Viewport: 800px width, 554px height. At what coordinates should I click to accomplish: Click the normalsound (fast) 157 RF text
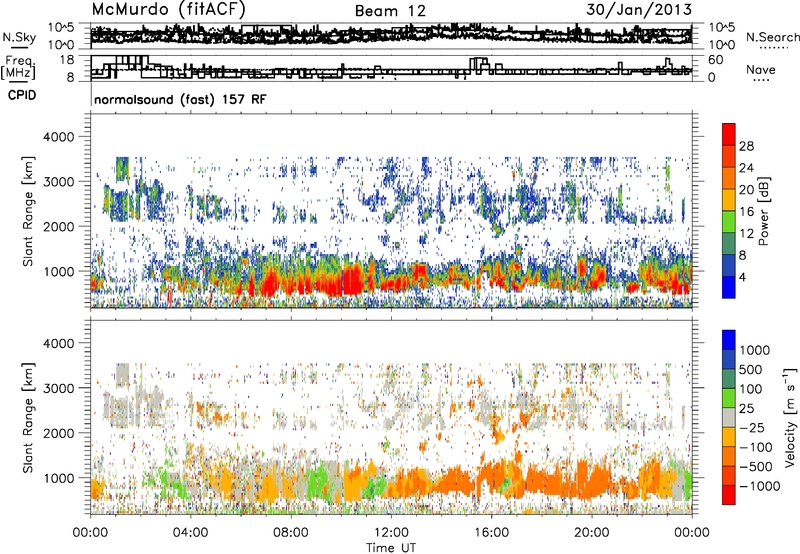tap(180, 99)
